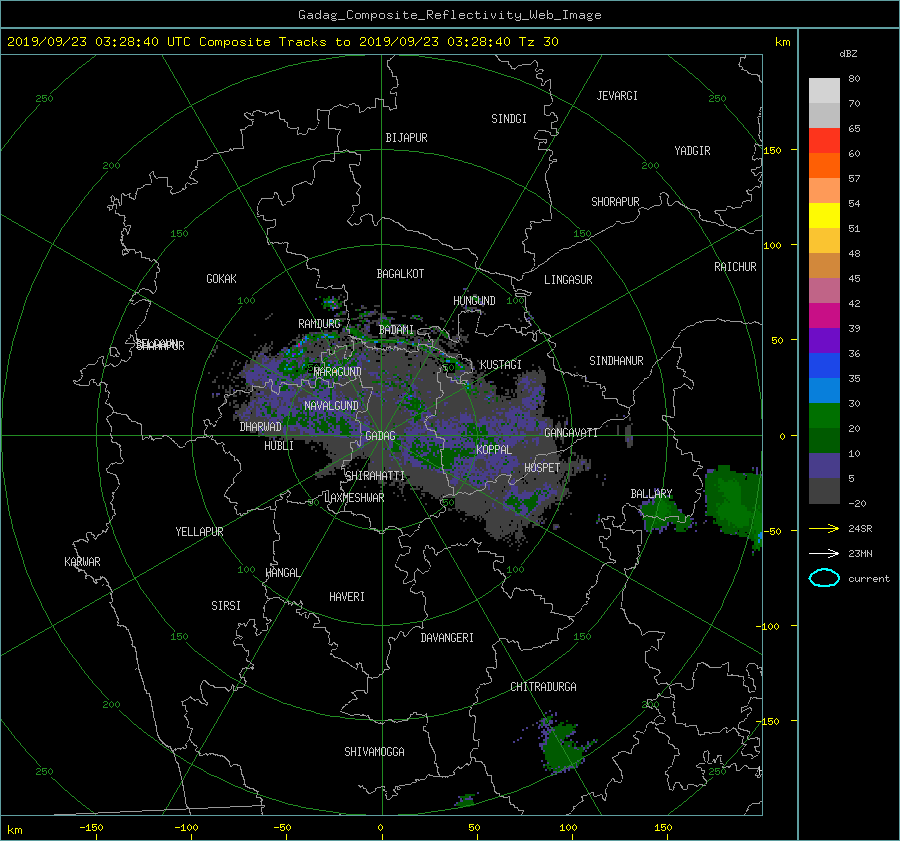This screenshot has width=900, height=841.
Task: Click the Gadag_Composite_Reflectivity_Web_Image title
Action: pyautogui.click(x=449, y=15)
